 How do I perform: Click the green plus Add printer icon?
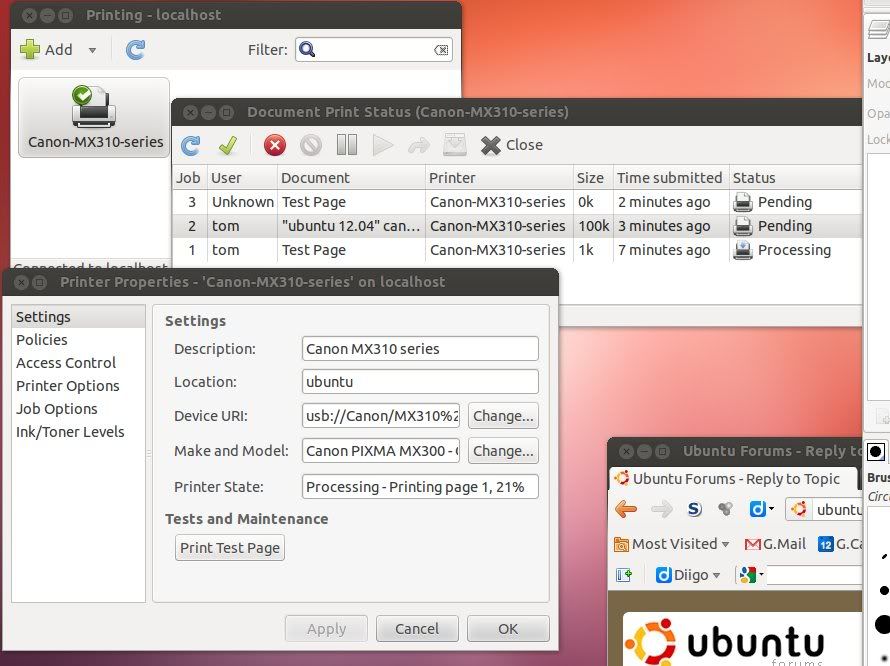(x=30, y=49)
